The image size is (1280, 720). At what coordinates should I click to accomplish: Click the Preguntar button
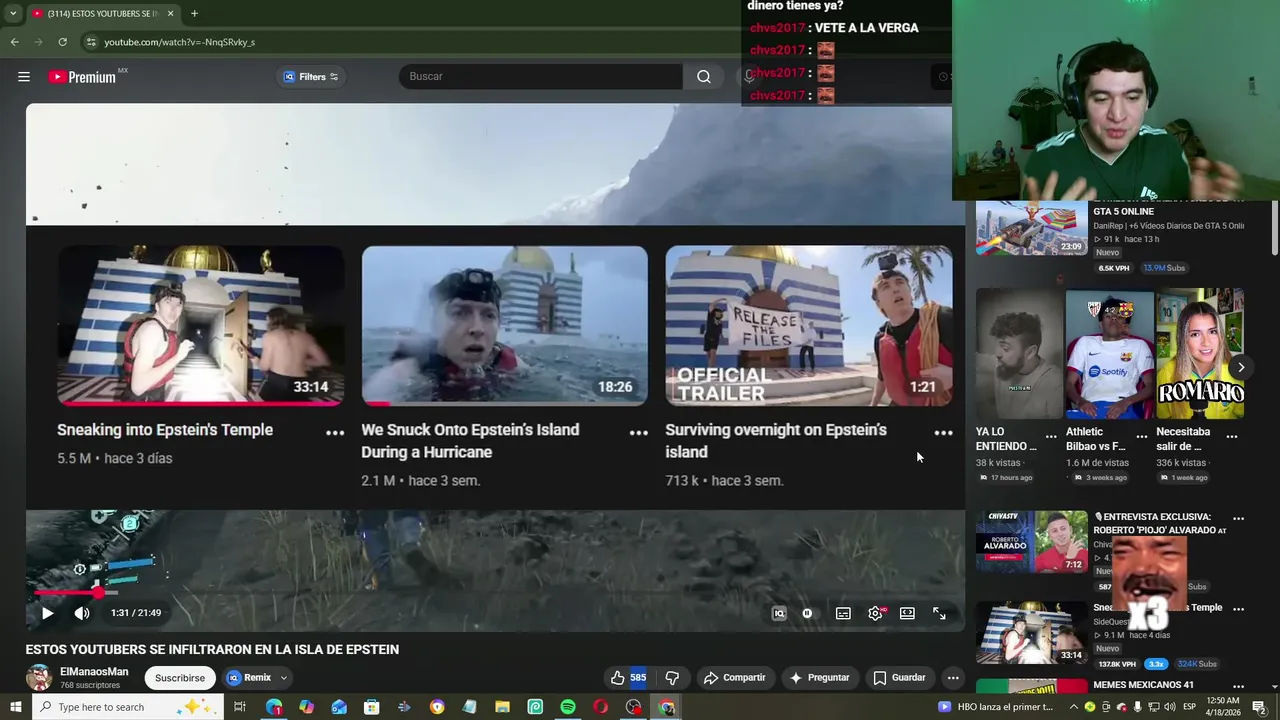tap(820, 678)
